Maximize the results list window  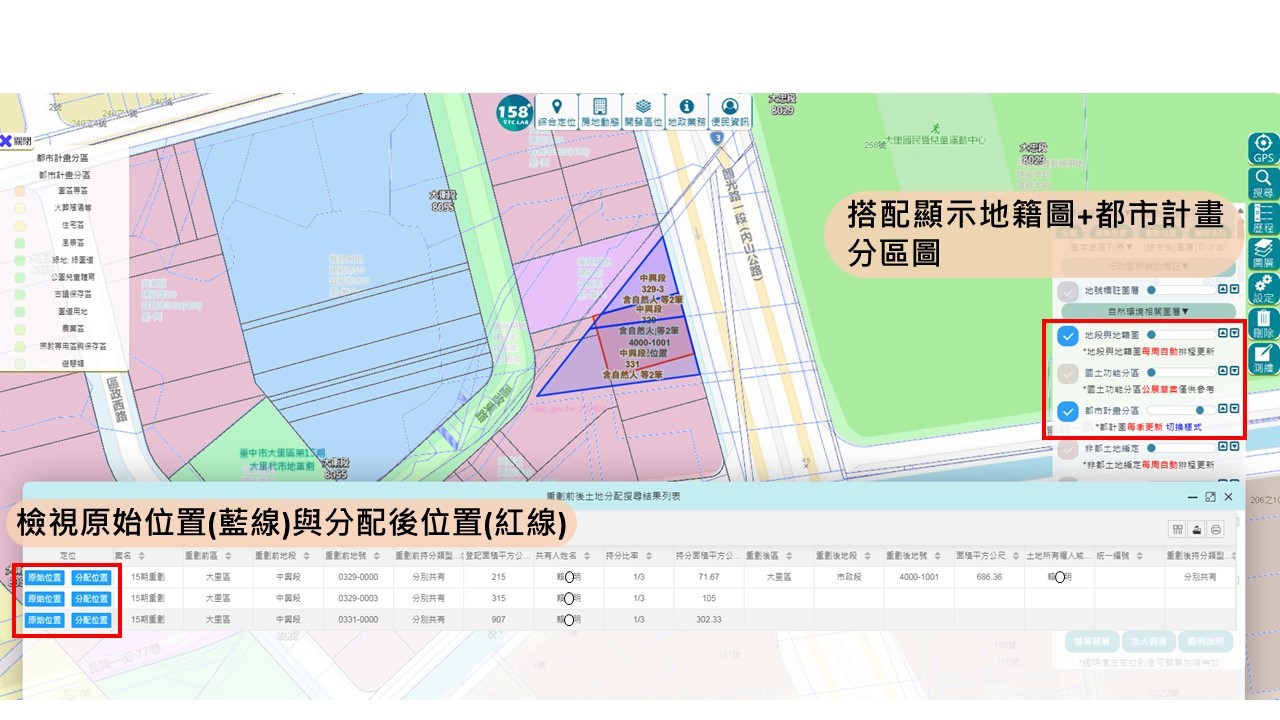tap(1210, 497)
